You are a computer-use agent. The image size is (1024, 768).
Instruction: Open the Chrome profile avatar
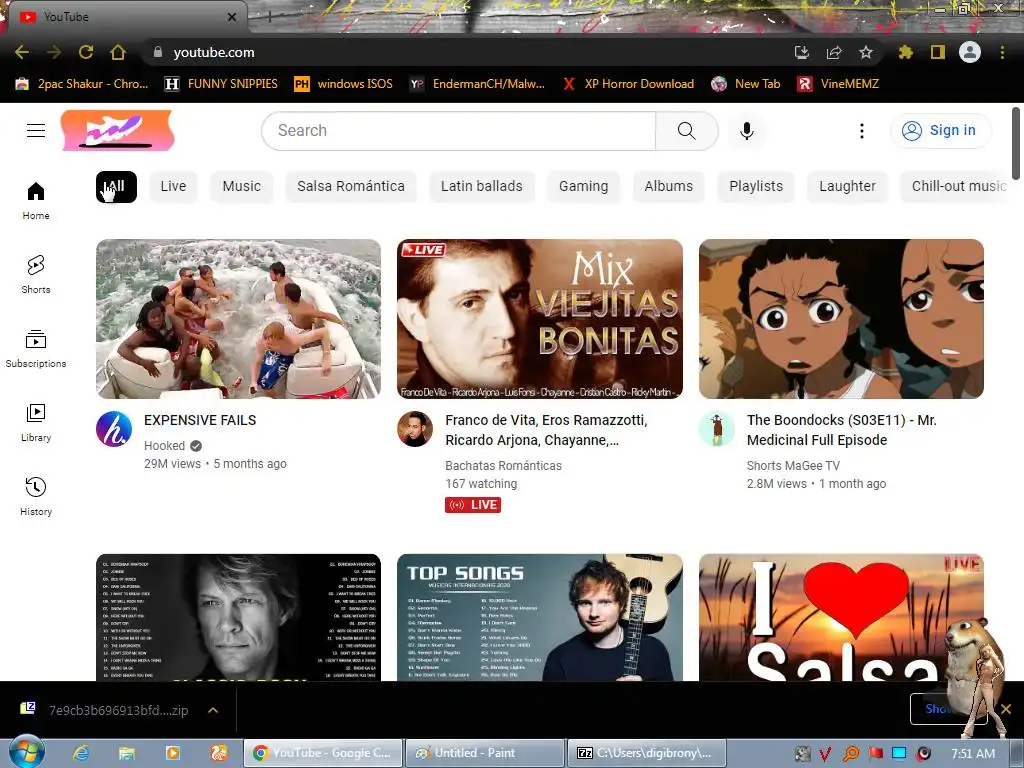click(x=970, y=52)
